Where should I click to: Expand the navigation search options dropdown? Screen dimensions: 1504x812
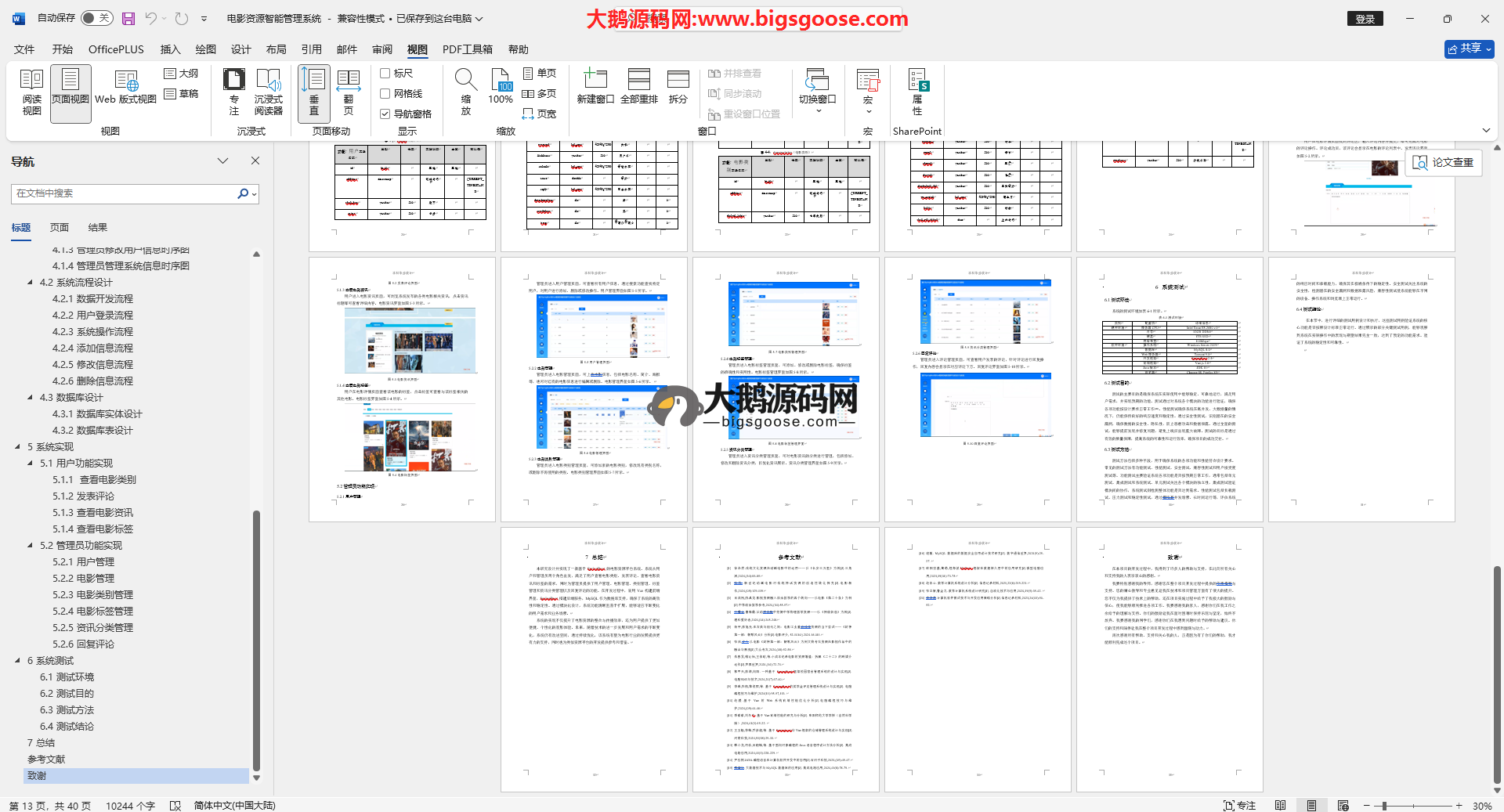point(255,193)
